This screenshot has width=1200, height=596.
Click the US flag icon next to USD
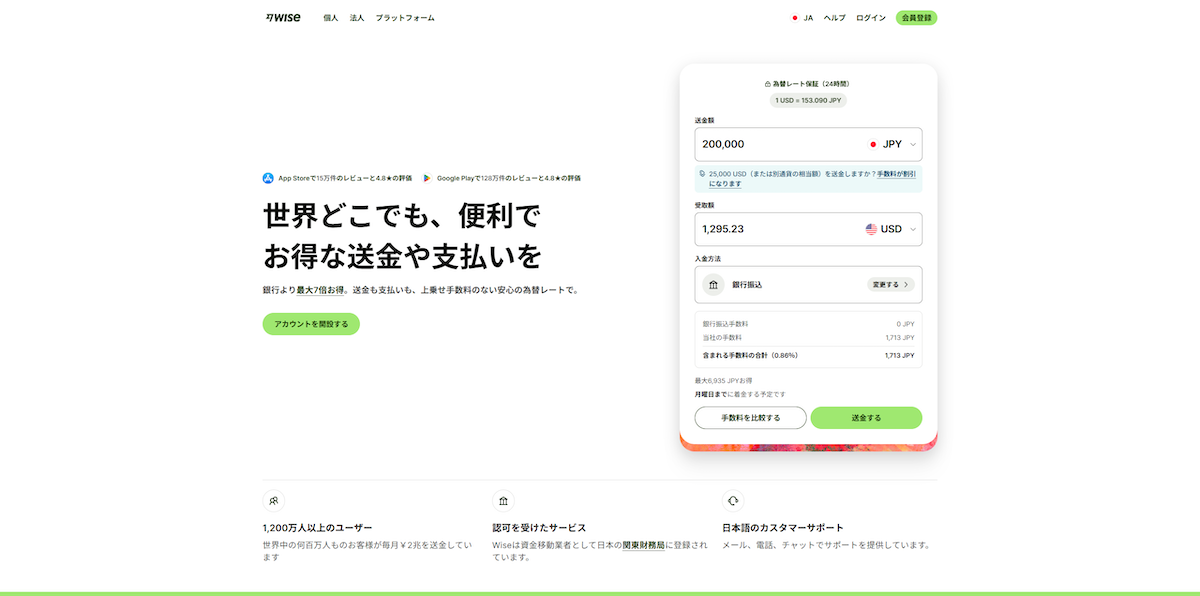872,229
